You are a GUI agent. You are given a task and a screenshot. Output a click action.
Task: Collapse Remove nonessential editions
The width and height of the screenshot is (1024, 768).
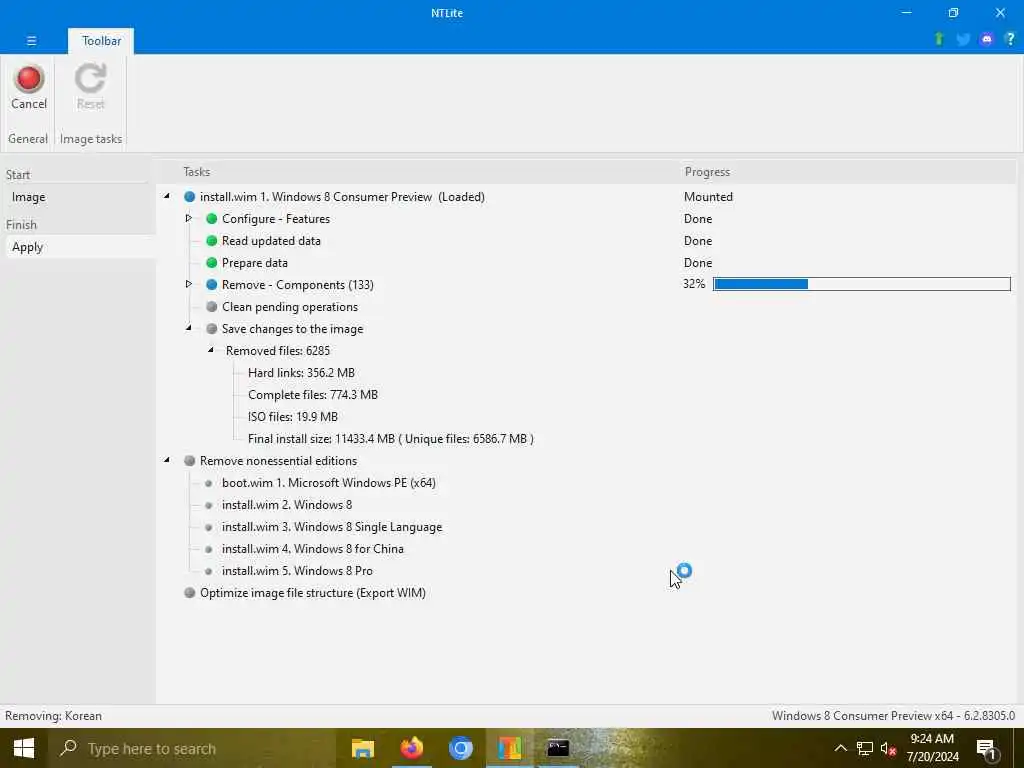tap(167, 460)
